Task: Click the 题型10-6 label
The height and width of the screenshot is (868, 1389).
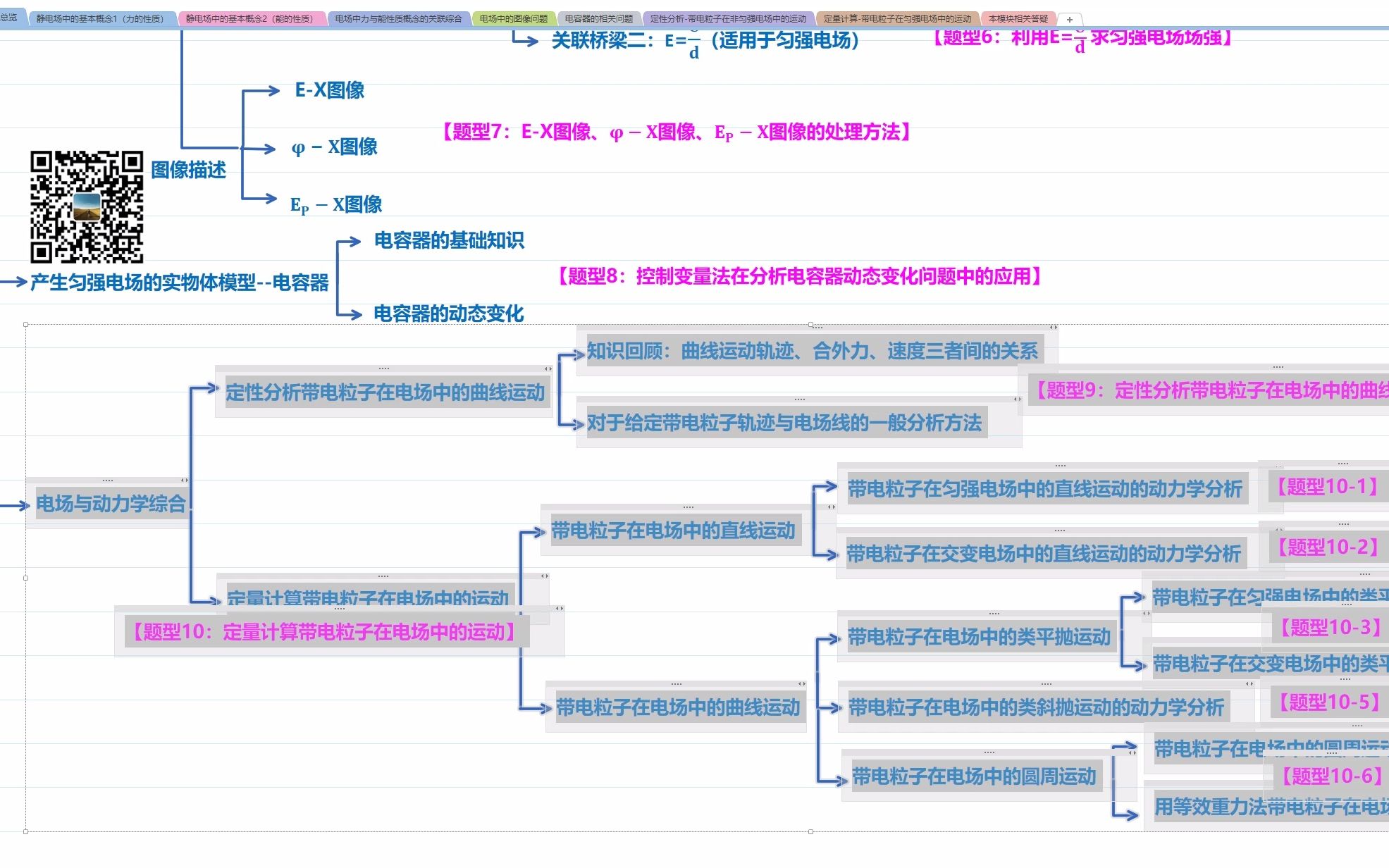Action: [1331, 776]
